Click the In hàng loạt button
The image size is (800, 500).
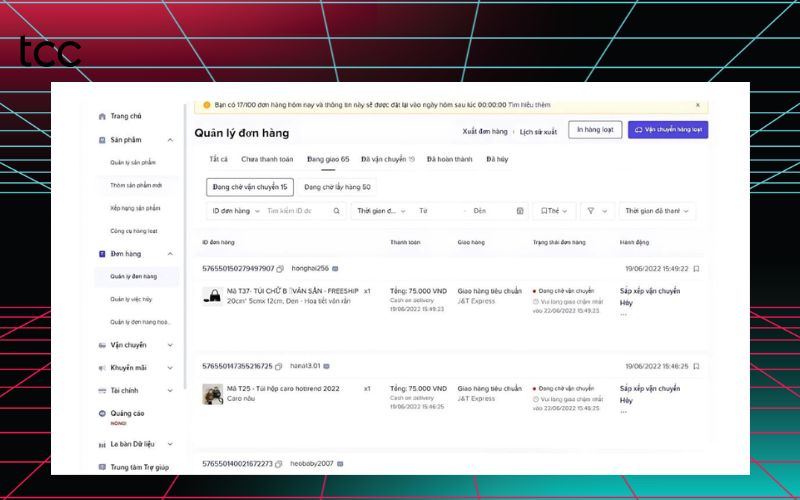click(x=595, y=130)
